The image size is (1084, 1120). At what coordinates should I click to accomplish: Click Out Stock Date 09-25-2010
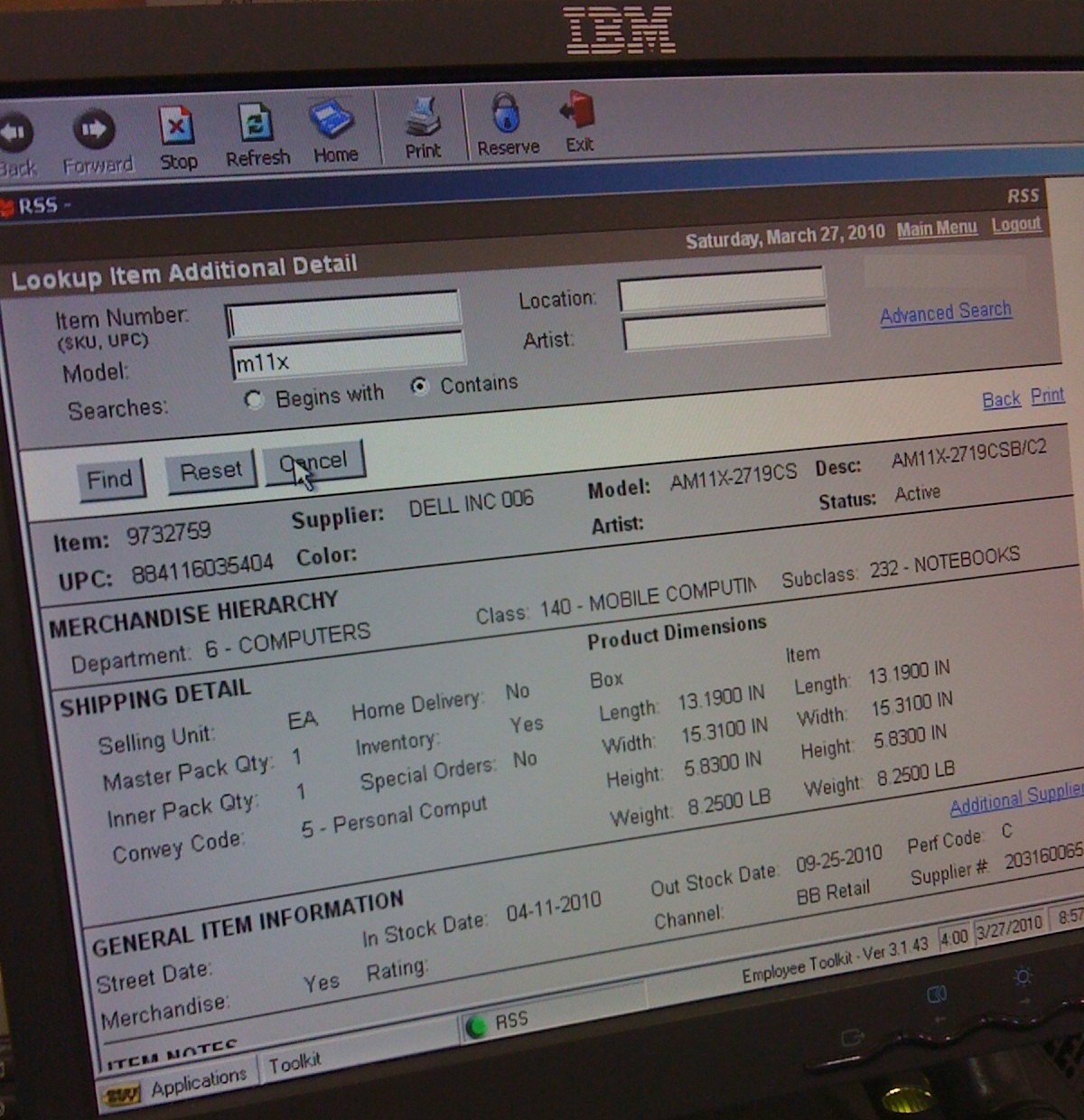838,860
